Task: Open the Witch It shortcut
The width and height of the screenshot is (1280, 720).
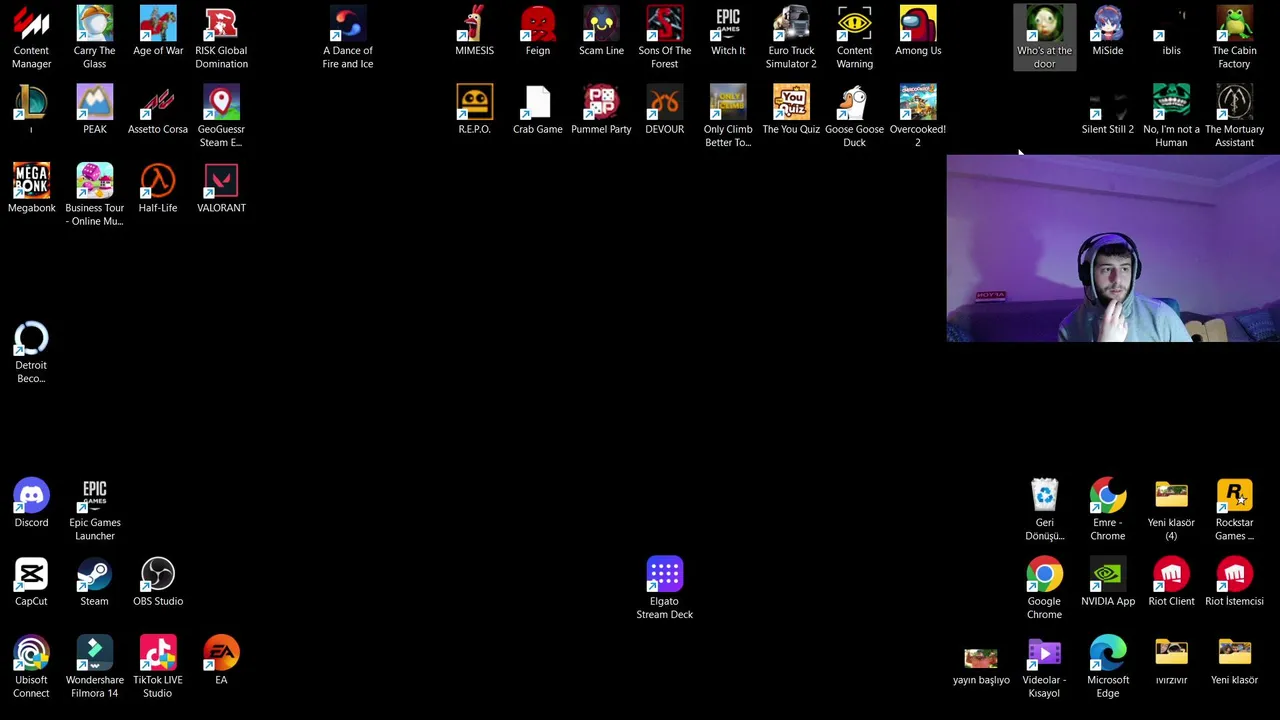Action: tap(728, 31)
